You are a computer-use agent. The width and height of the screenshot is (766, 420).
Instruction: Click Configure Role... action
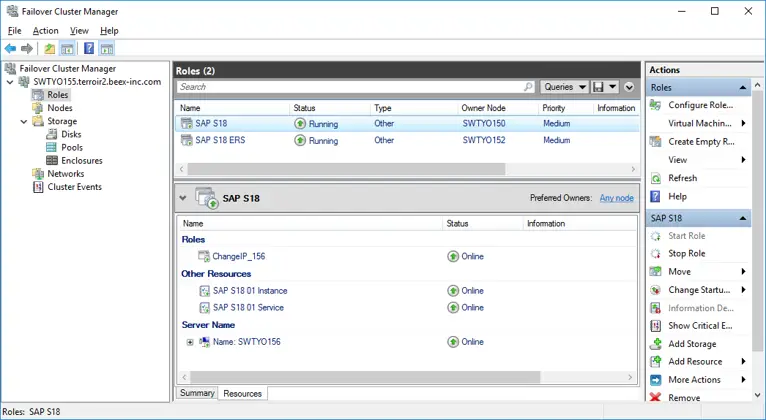pyautogui.click(x=701, y=105)
